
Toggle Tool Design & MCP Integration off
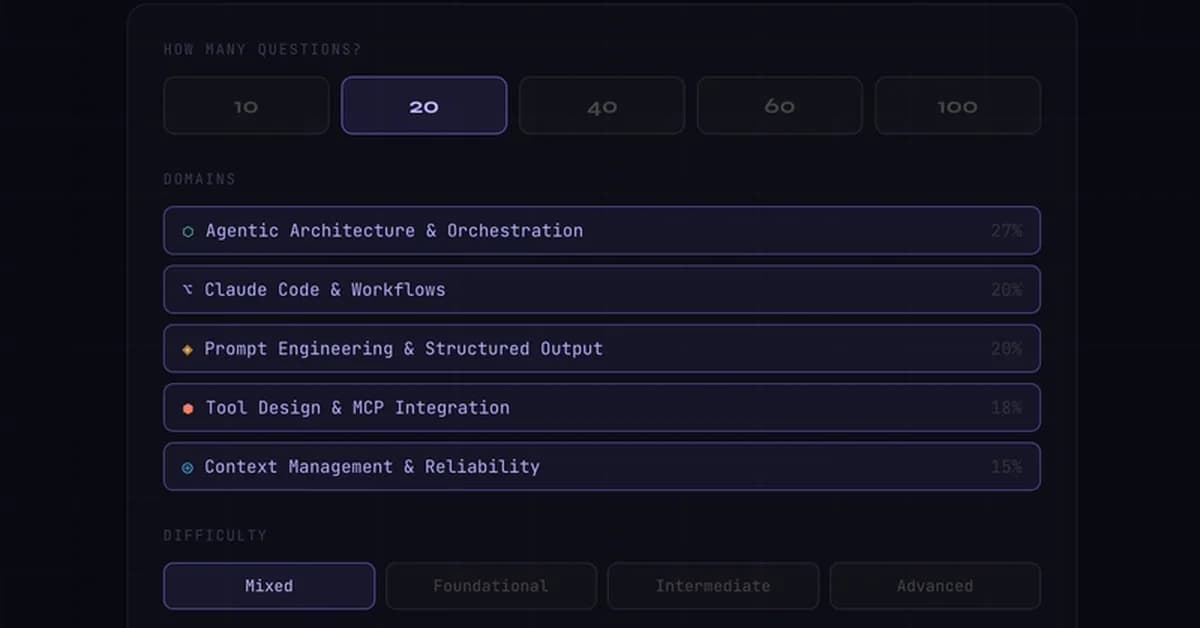(600, 407)
